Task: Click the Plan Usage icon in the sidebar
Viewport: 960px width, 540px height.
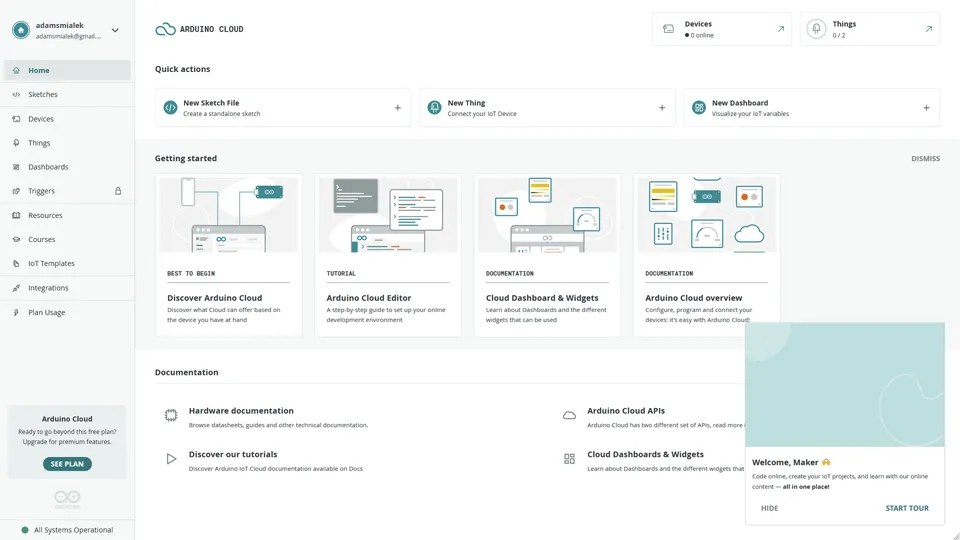Action: (x=16, y=312)
